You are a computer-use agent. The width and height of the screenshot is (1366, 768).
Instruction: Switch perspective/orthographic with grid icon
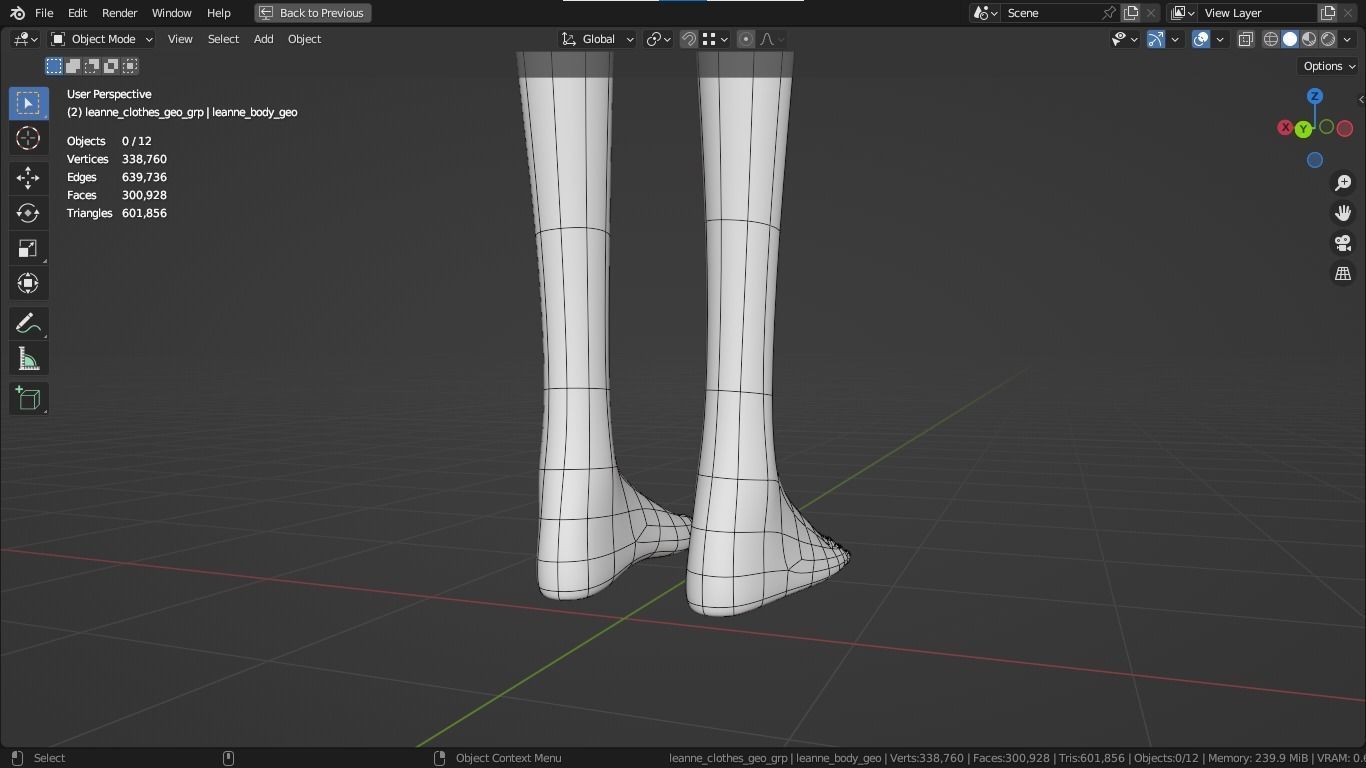coord(1343,273)
